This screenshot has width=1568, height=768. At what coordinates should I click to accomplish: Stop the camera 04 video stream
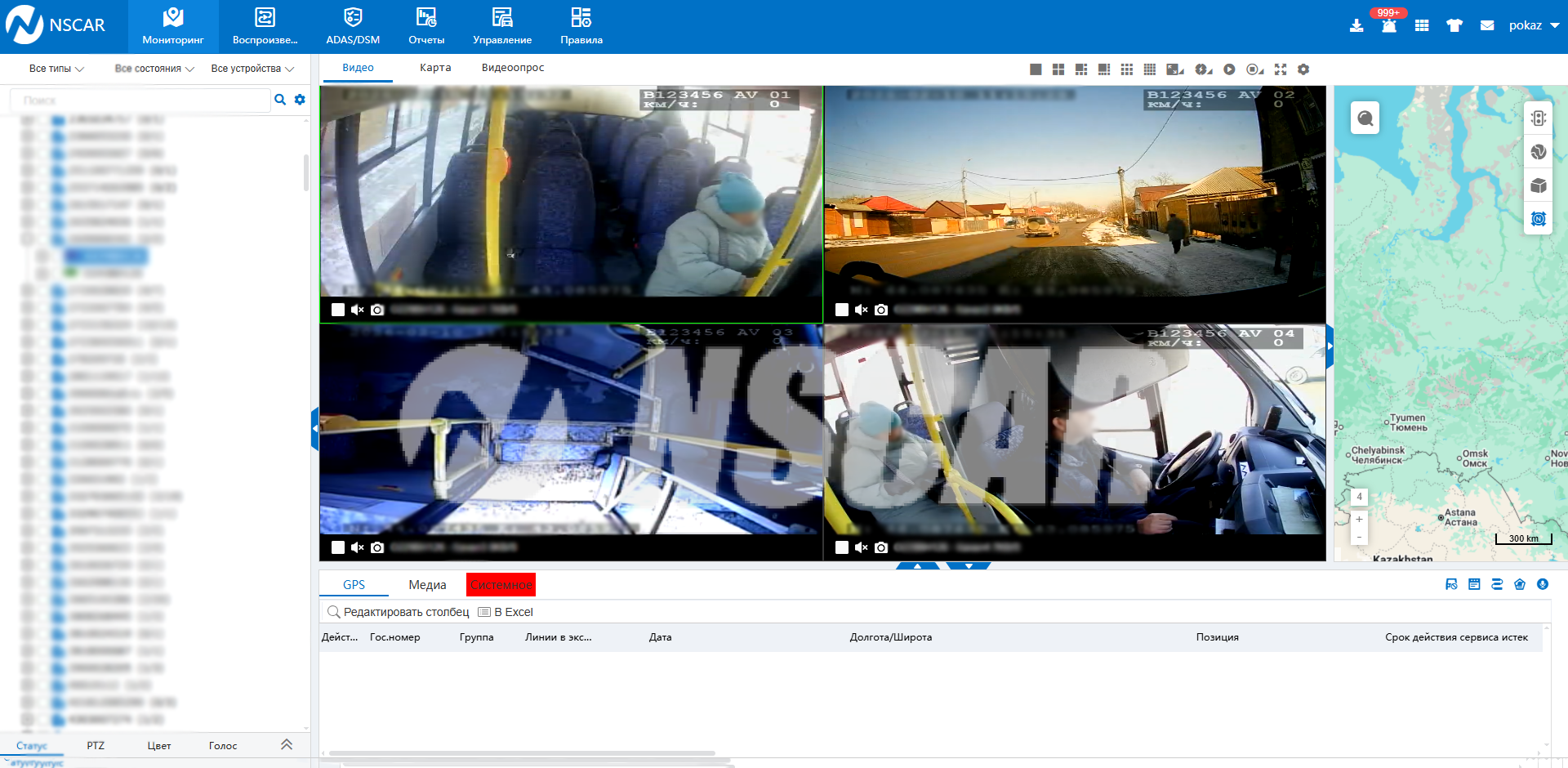pos(842,547)
